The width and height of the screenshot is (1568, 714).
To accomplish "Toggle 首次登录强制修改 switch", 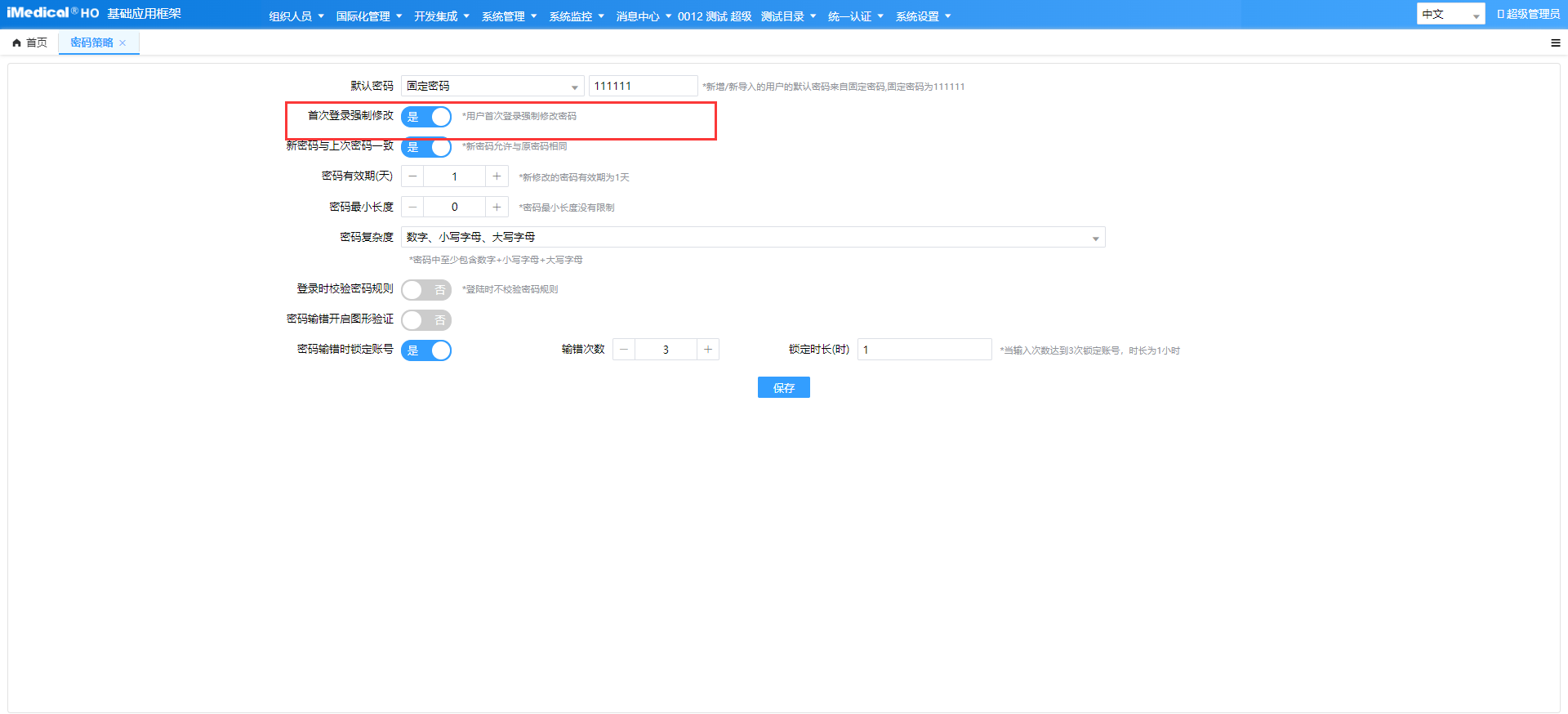I will (426, 117).
